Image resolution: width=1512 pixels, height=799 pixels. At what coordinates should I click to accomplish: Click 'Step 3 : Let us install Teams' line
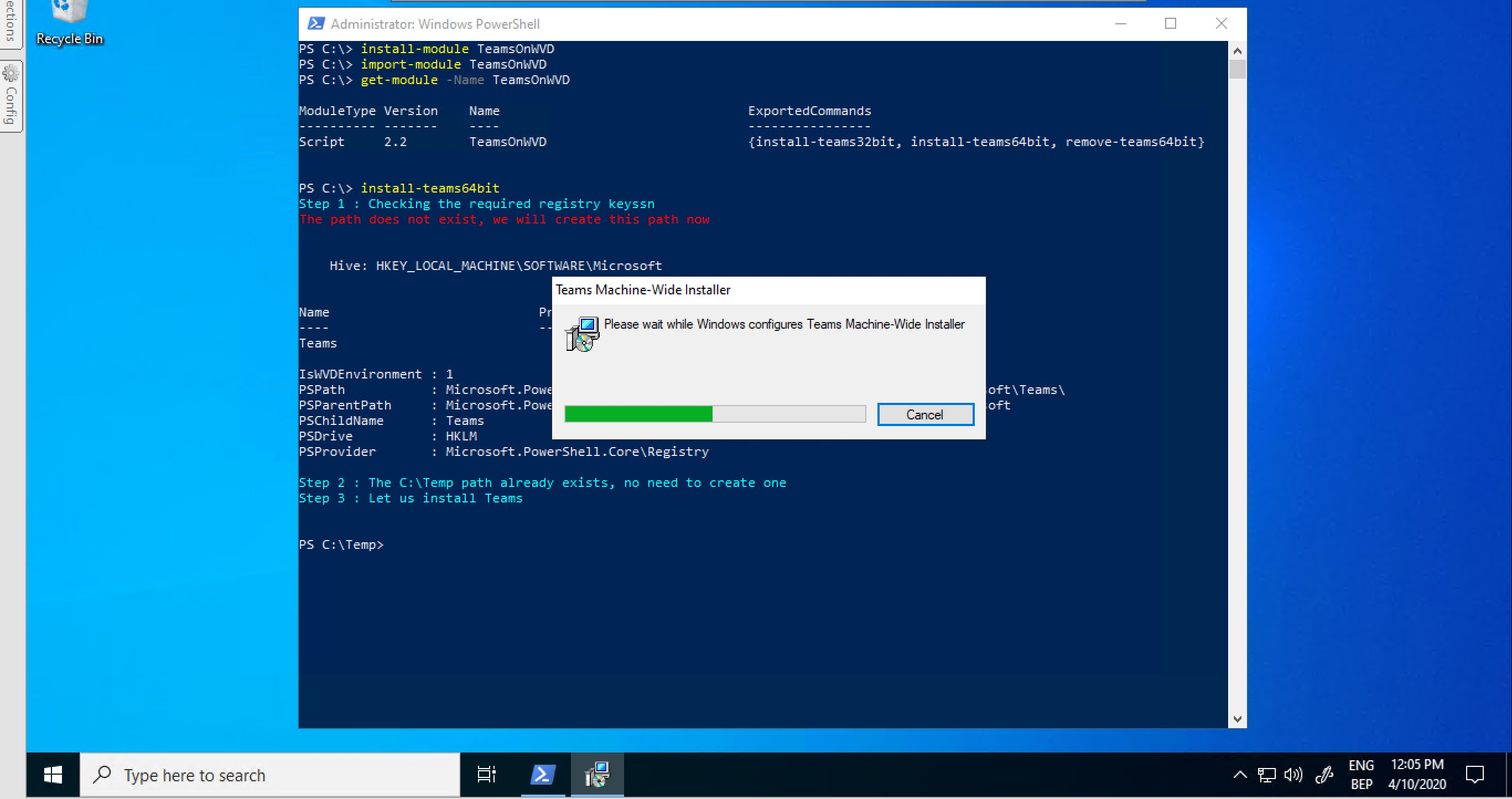[x=411, y=499]
